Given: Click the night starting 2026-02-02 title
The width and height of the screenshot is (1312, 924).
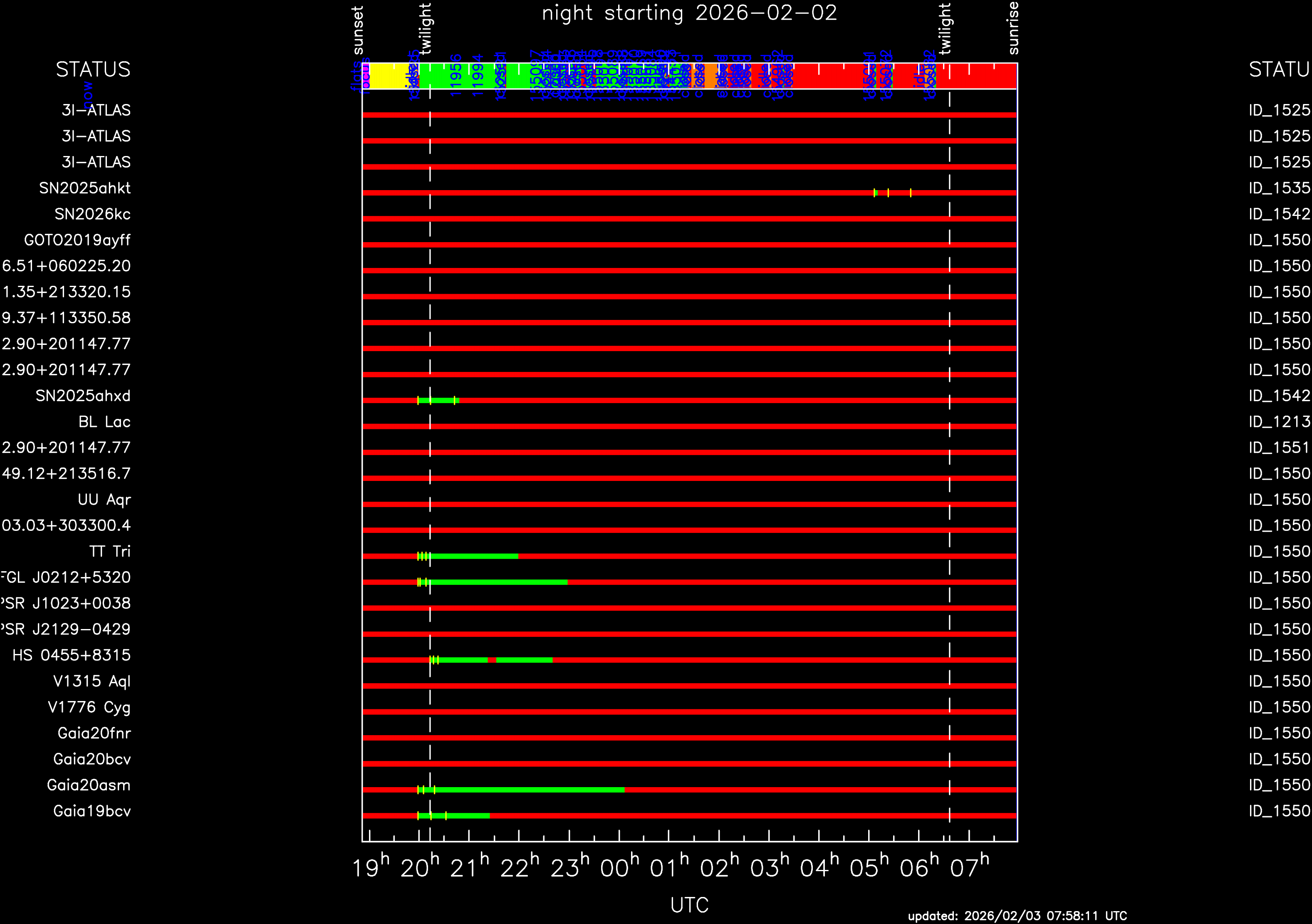Looking at the screenshot, I should click(x=689, y=12).
